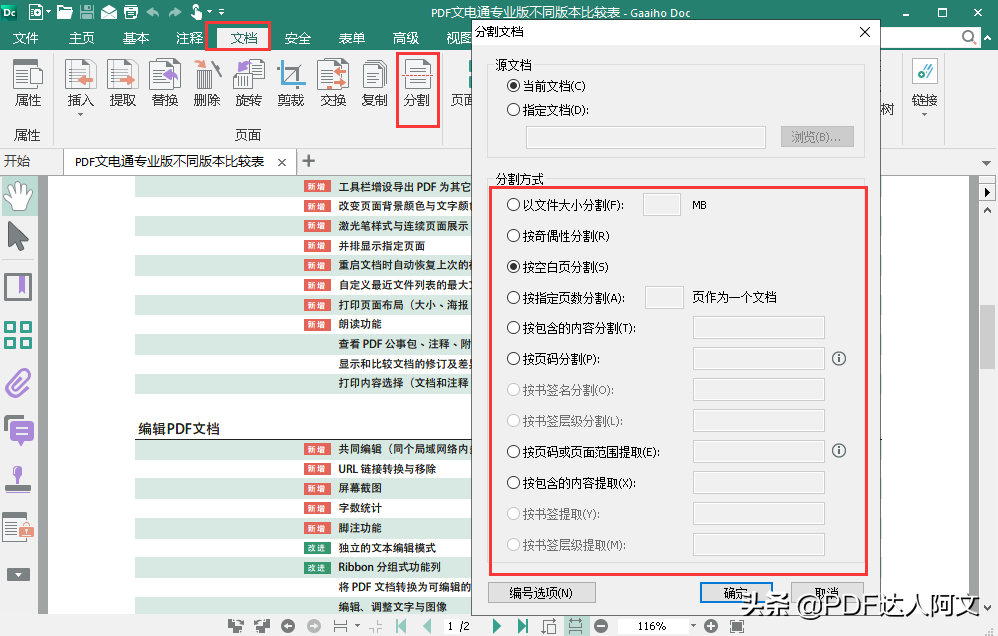
Task: Click the zoom in plus button
Action: coord(711,626)
